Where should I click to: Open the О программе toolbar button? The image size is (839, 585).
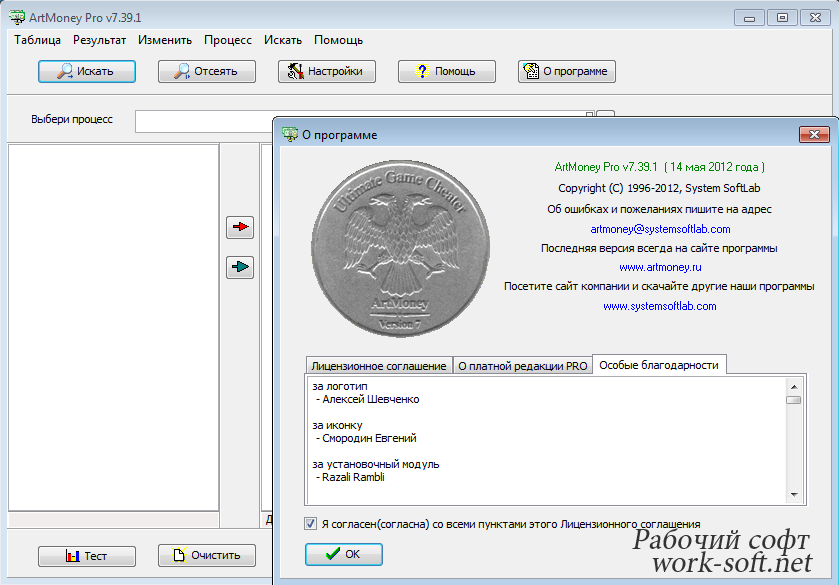click(567, 71)
